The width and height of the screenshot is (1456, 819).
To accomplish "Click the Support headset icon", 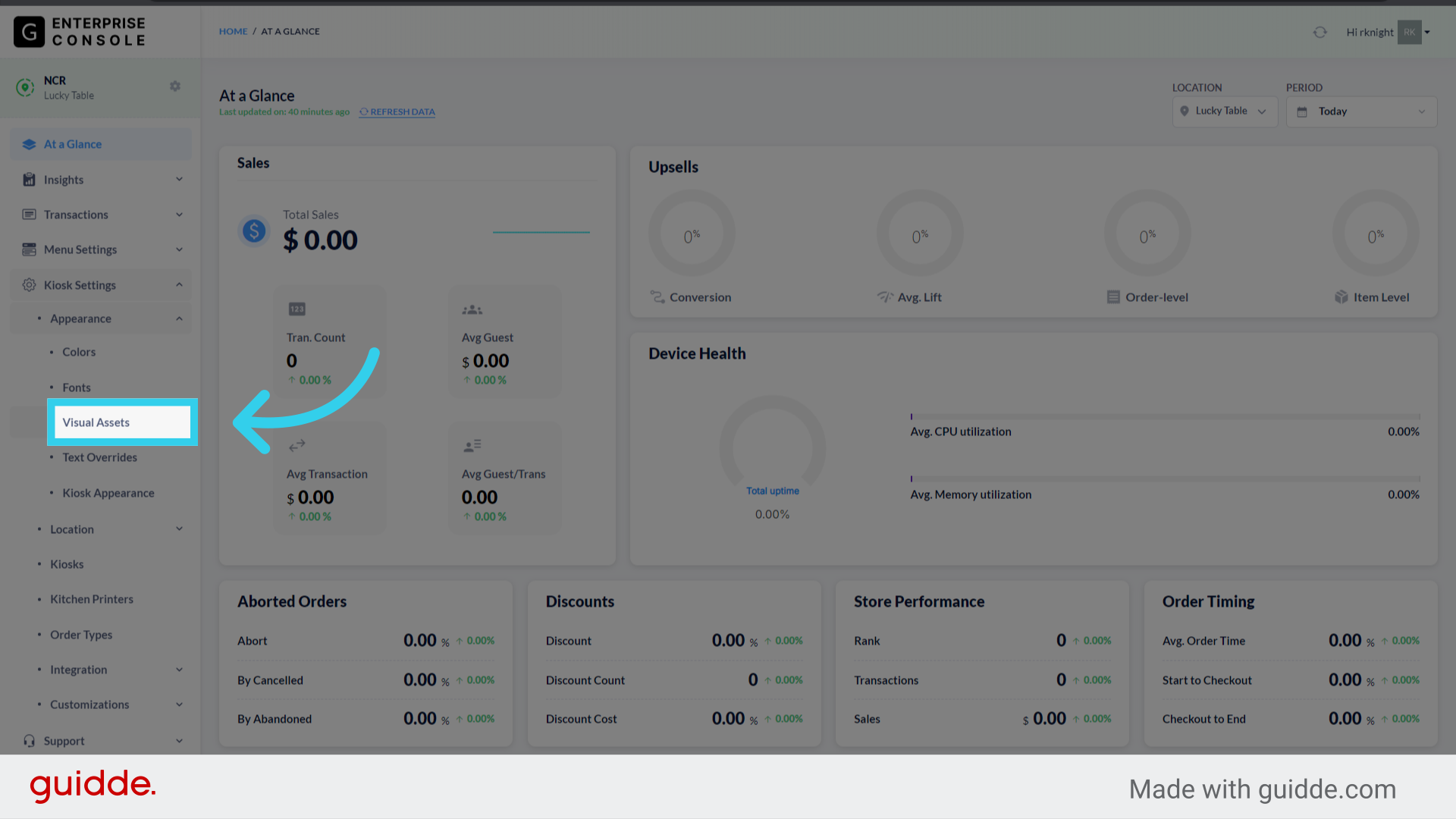I will pyautogui.click(x=29, y=741).
